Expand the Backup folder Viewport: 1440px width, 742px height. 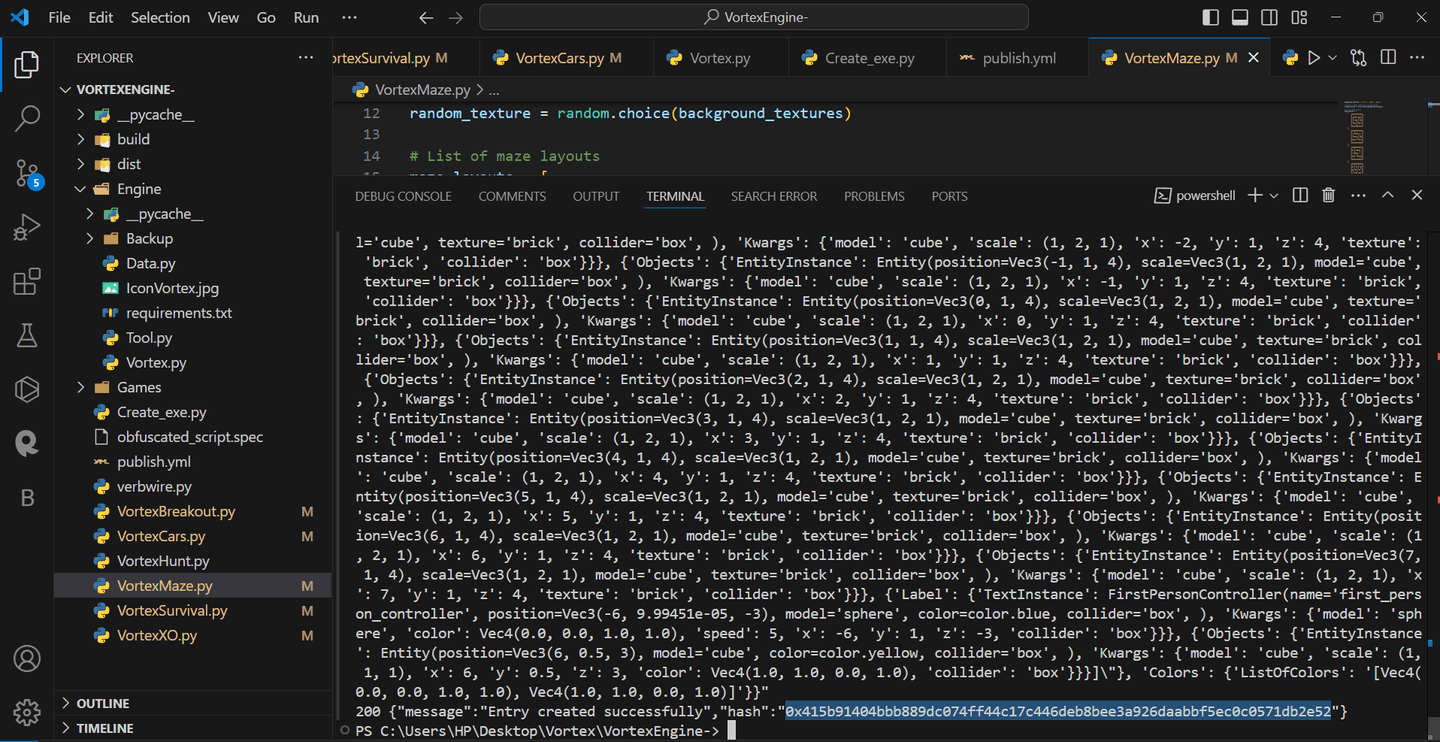coord(193,238)
